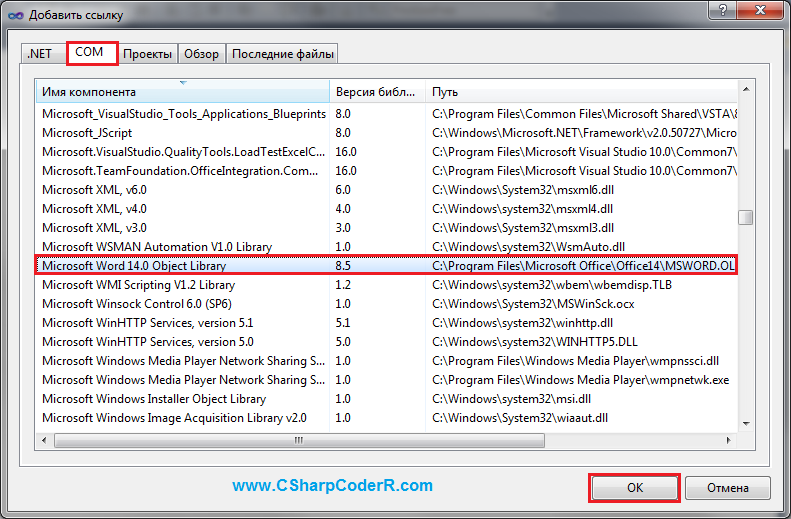Click the vertical scrollbar up arrow
791x519 pixels.
[x=746, y=89]
